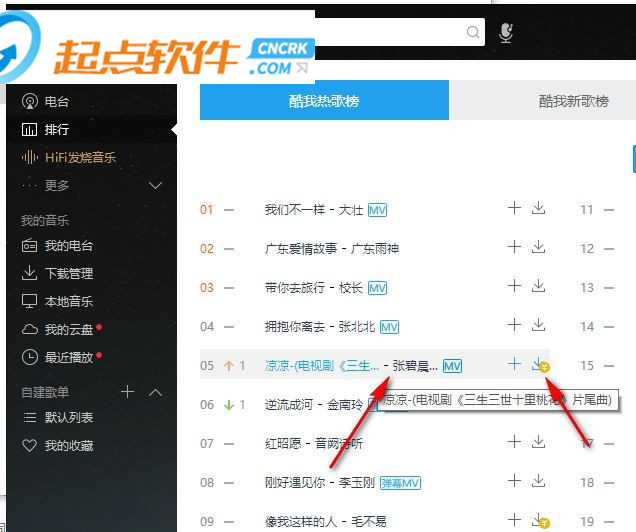Play song 拥抱你离去 - 张北北
The width and height of the screenshot is (636, 532).
click(x=320, y=327)
